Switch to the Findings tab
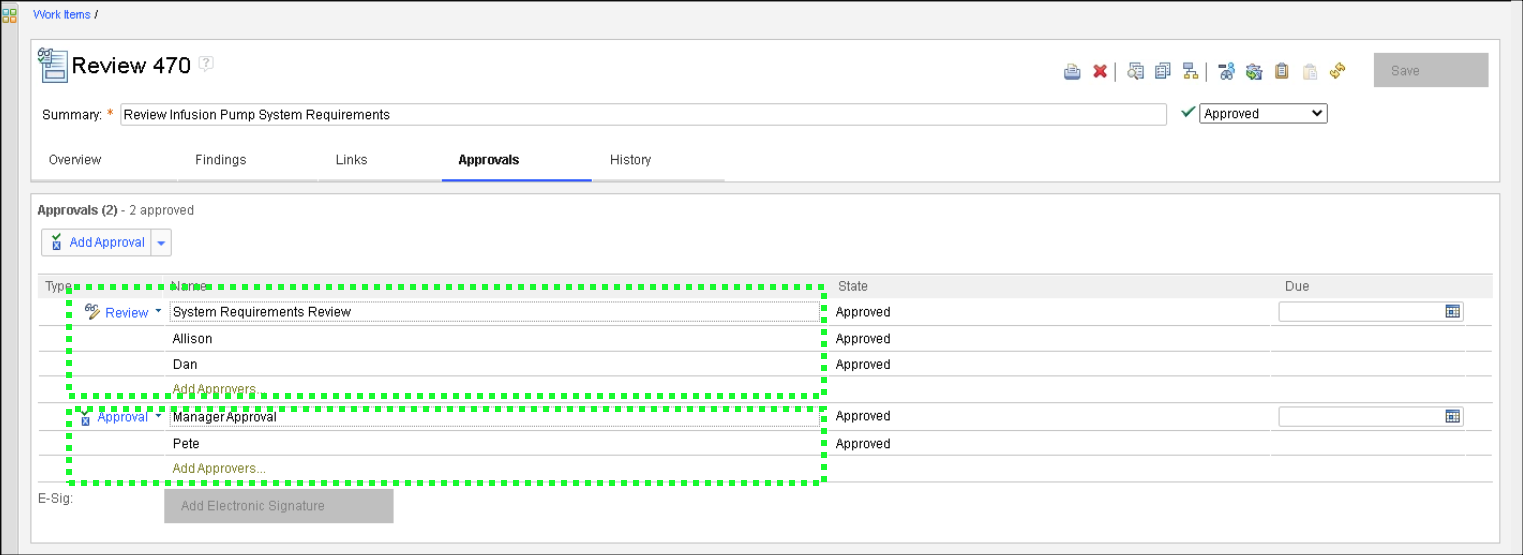This screenshot has height=555, width=1523. pos(220,160)
